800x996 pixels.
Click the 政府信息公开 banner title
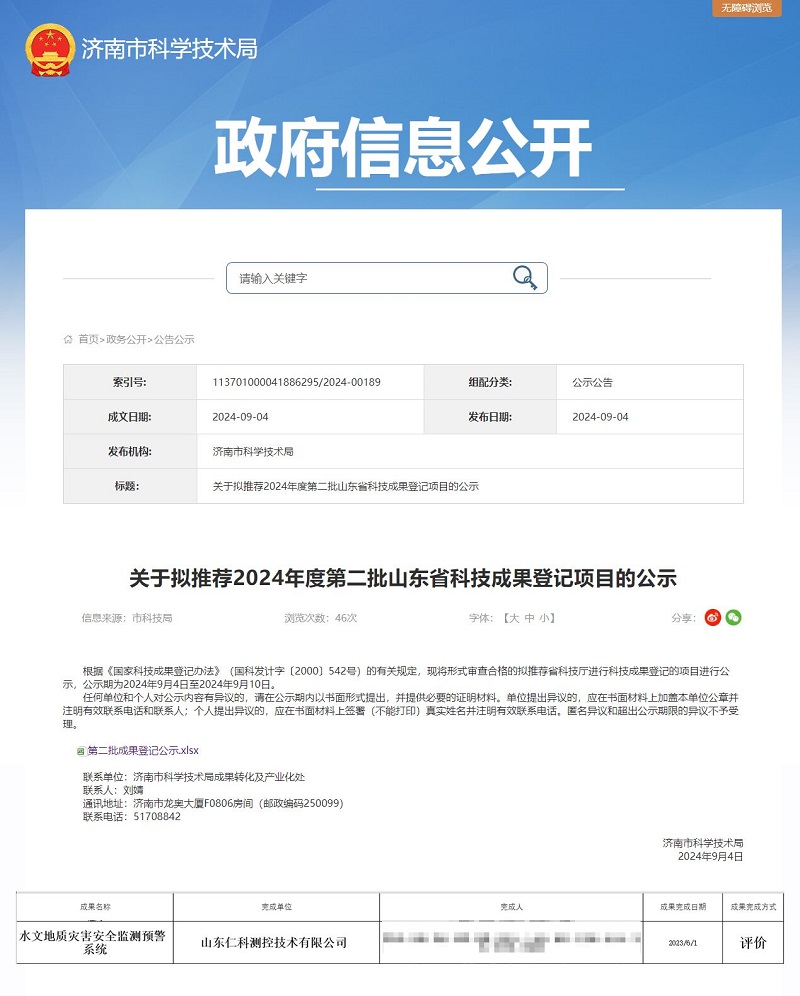click(x=403, y=148)
